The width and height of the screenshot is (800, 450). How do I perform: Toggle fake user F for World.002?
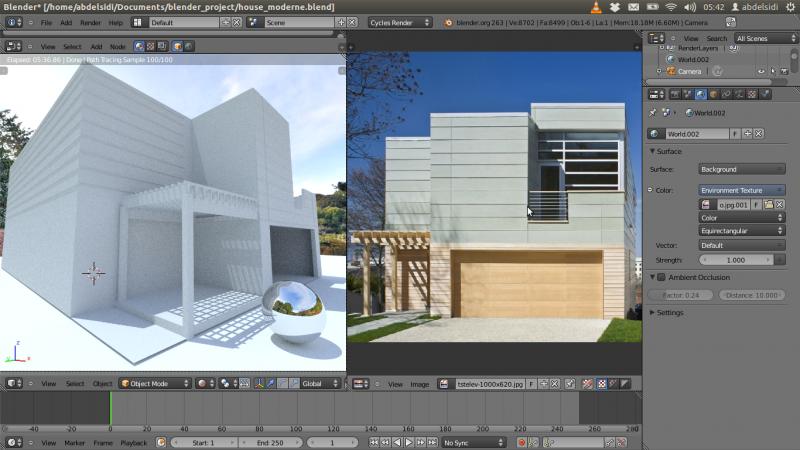click(x=735, y=134)
